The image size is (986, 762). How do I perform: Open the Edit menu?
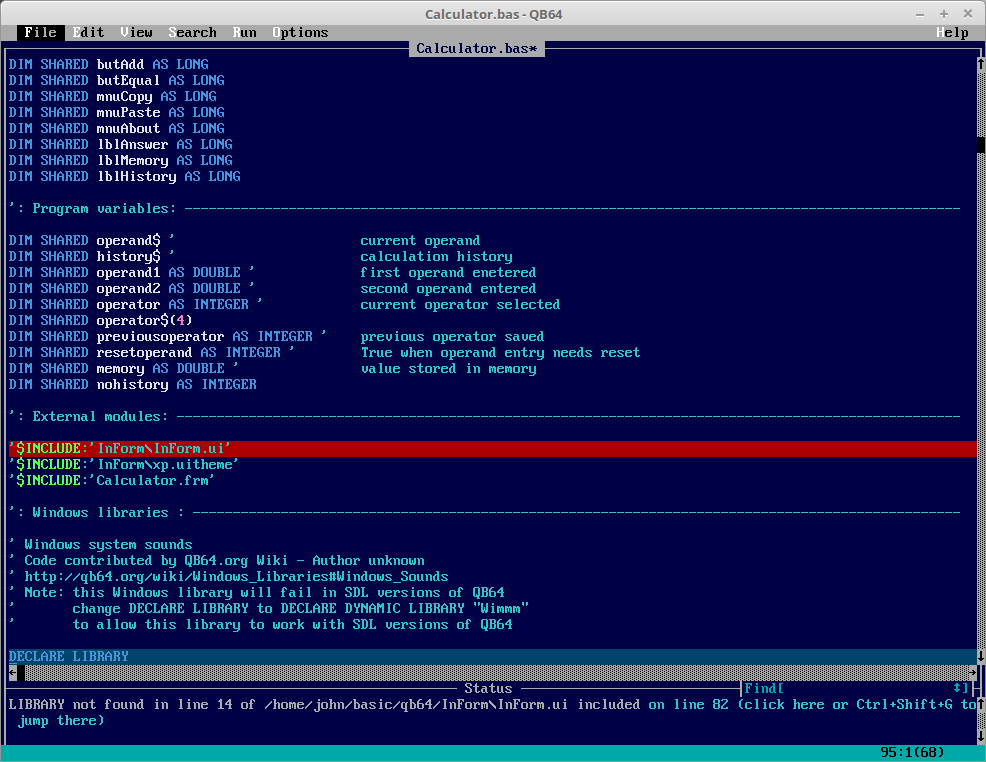coord(88,32)
